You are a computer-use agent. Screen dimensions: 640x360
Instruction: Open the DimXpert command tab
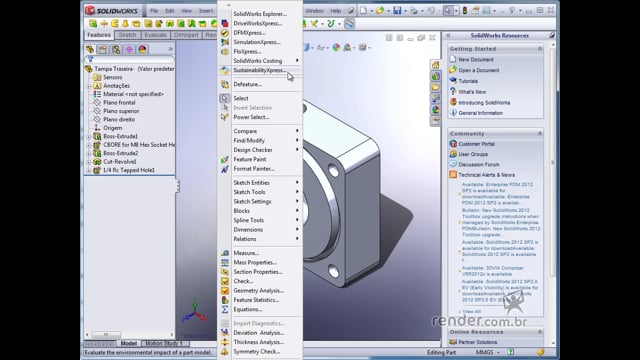point(186,35)
